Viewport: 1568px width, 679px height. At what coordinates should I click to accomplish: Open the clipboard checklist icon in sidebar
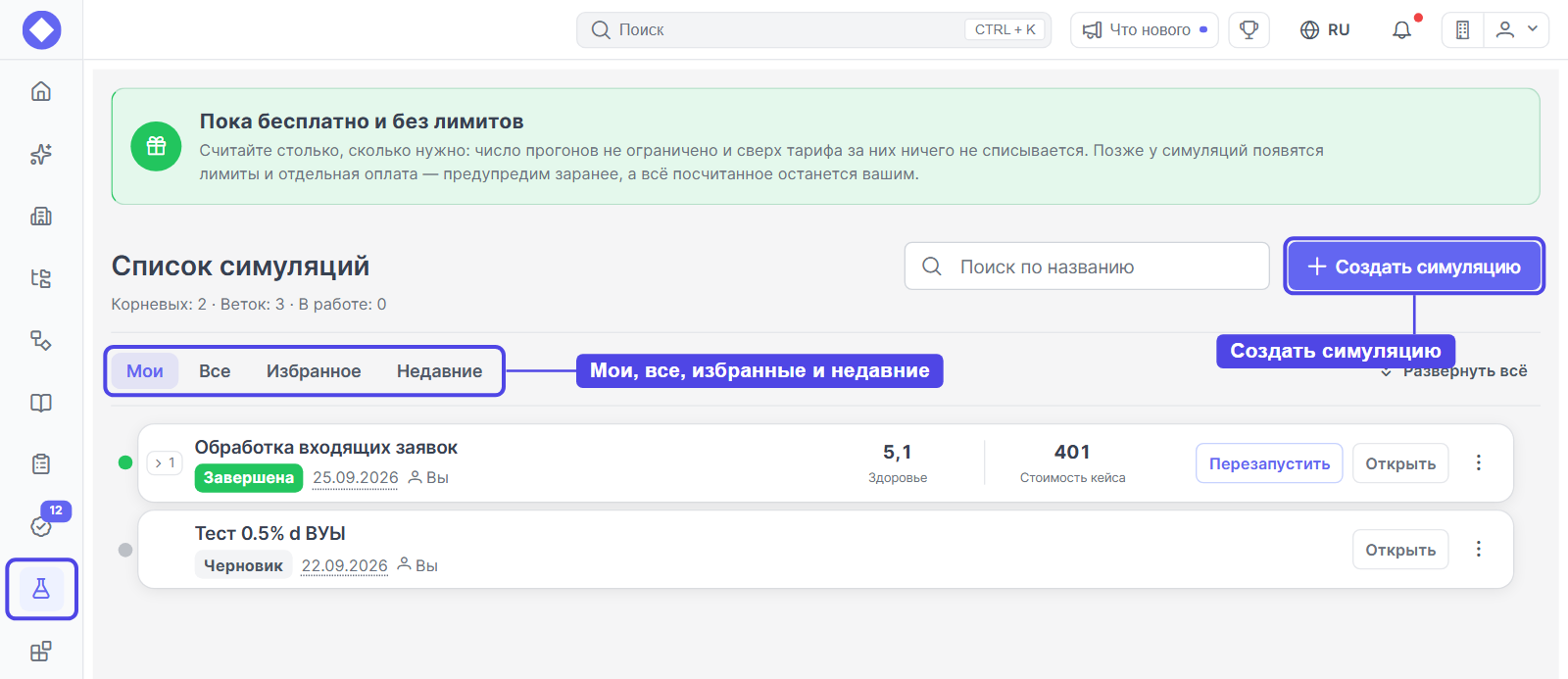point(41,464)
